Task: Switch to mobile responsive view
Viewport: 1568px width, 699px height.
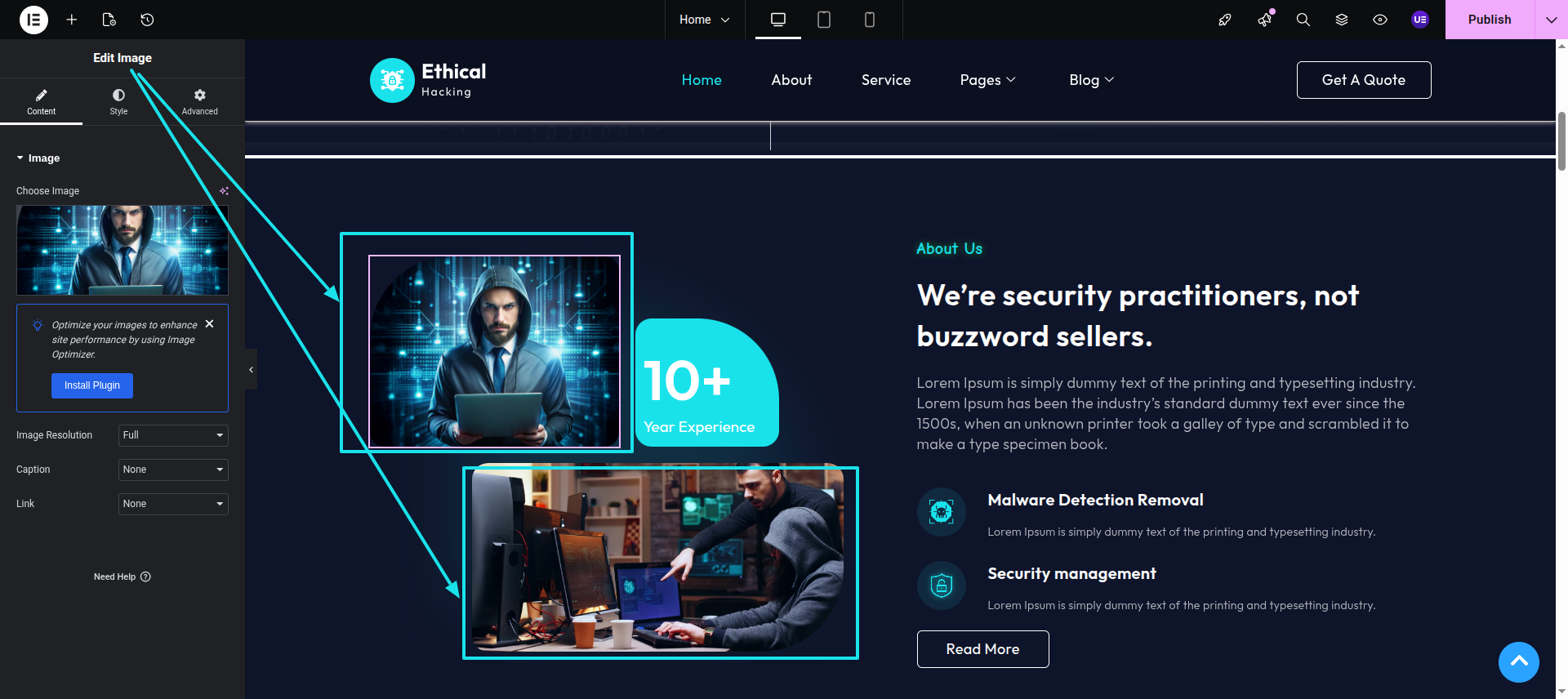Action: click(870, 20)
